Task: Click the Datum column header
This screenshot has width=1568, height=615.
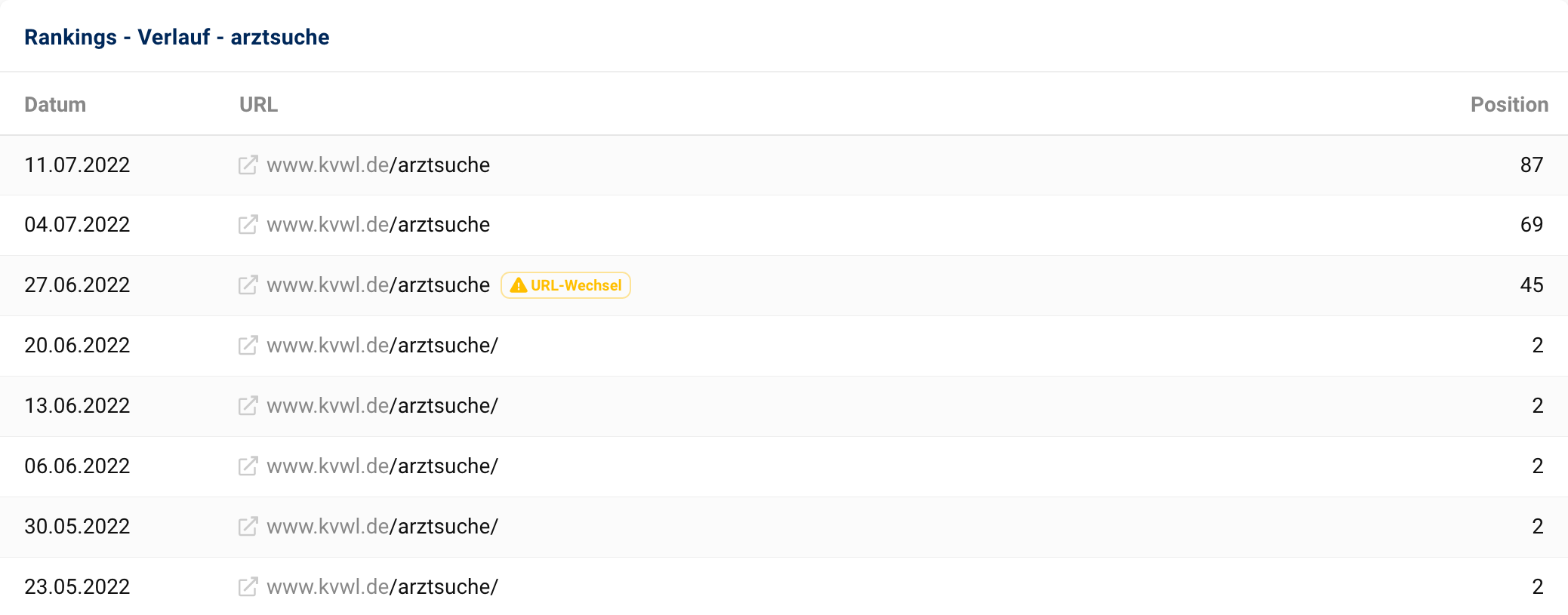Action: point(55,105)
